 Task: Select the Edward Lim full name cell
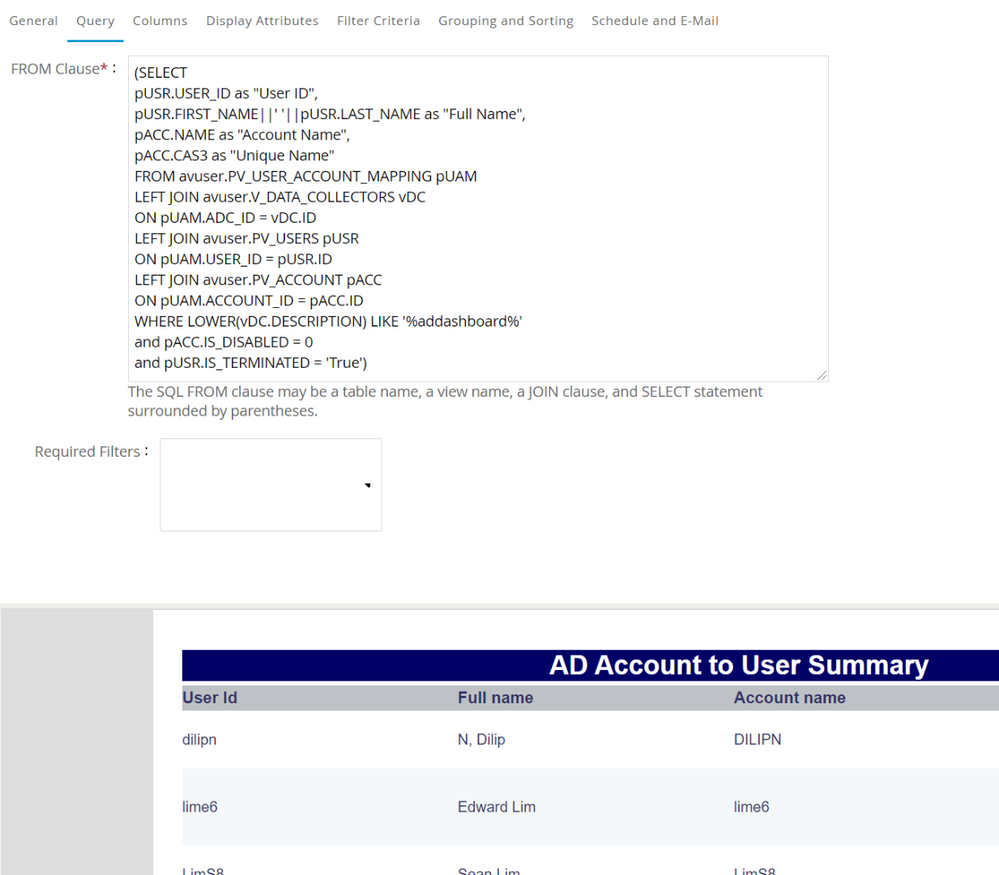496,807
